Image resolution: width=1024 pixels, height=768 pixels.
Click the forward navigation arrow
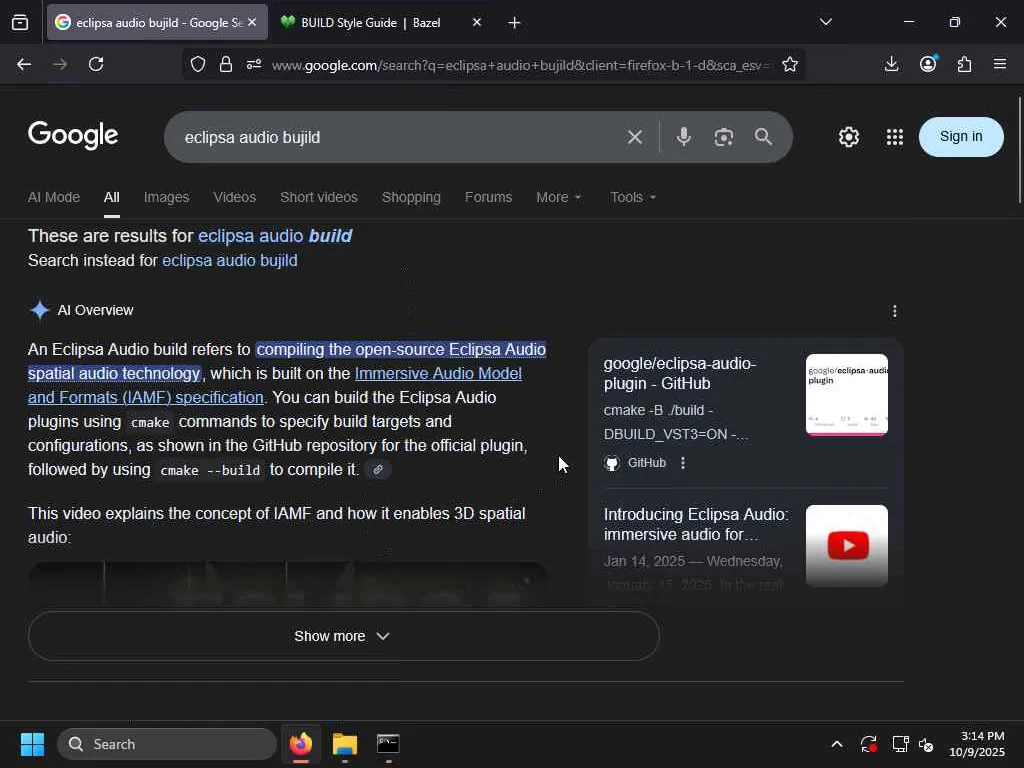coord(60,64)
